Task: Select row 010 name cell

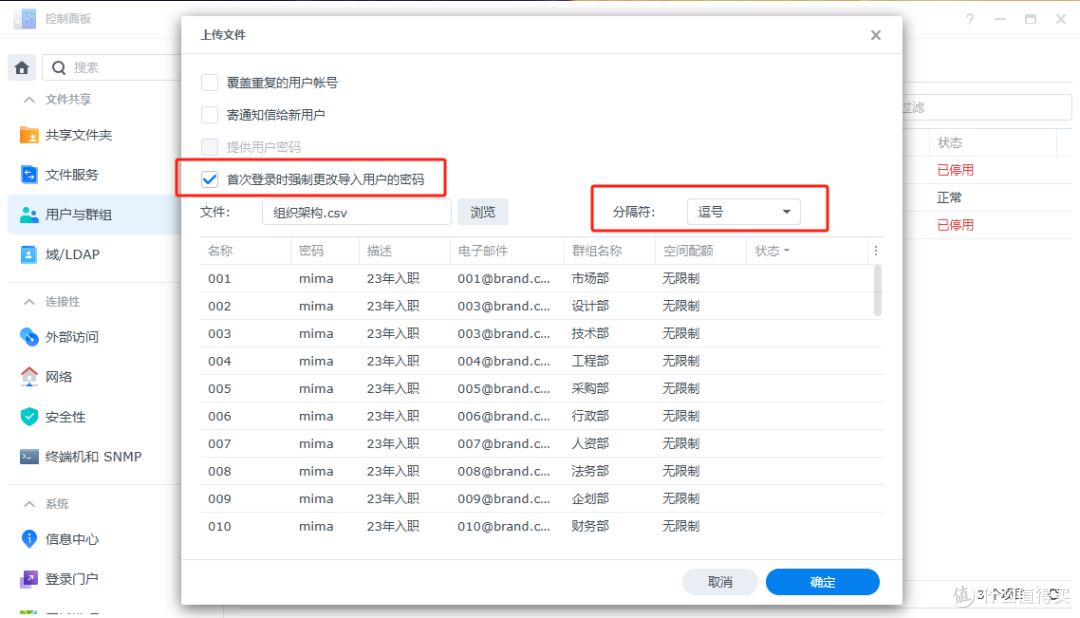Action: pyautogui.click(x=220, y=526)
